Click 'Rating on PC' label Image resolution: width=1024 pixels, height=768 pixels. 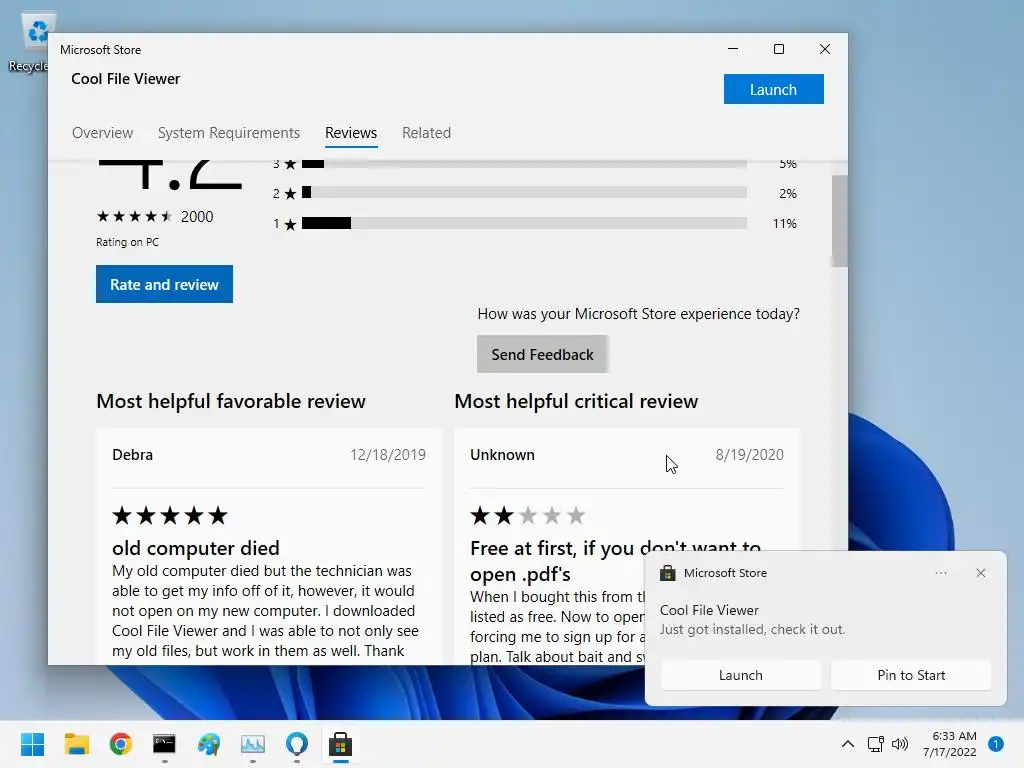point(127,242)
